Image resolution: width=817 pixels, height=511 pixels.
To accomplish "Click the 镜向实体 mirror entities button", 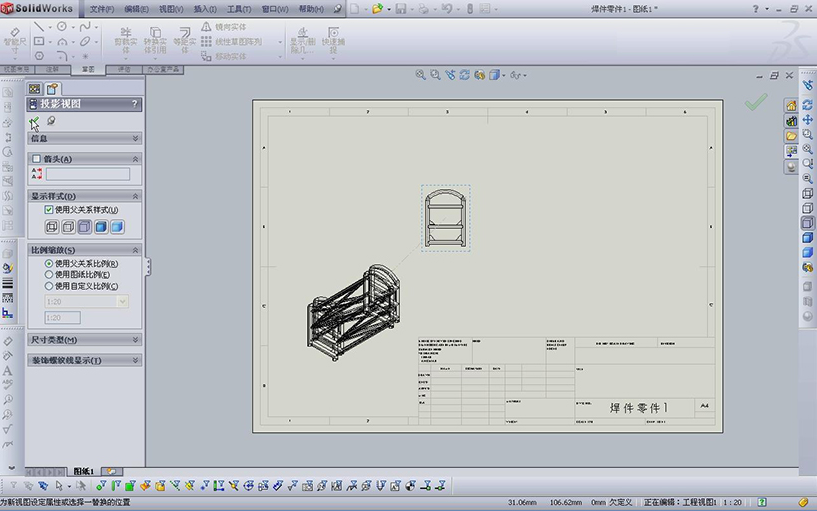I will pos(224,27).
